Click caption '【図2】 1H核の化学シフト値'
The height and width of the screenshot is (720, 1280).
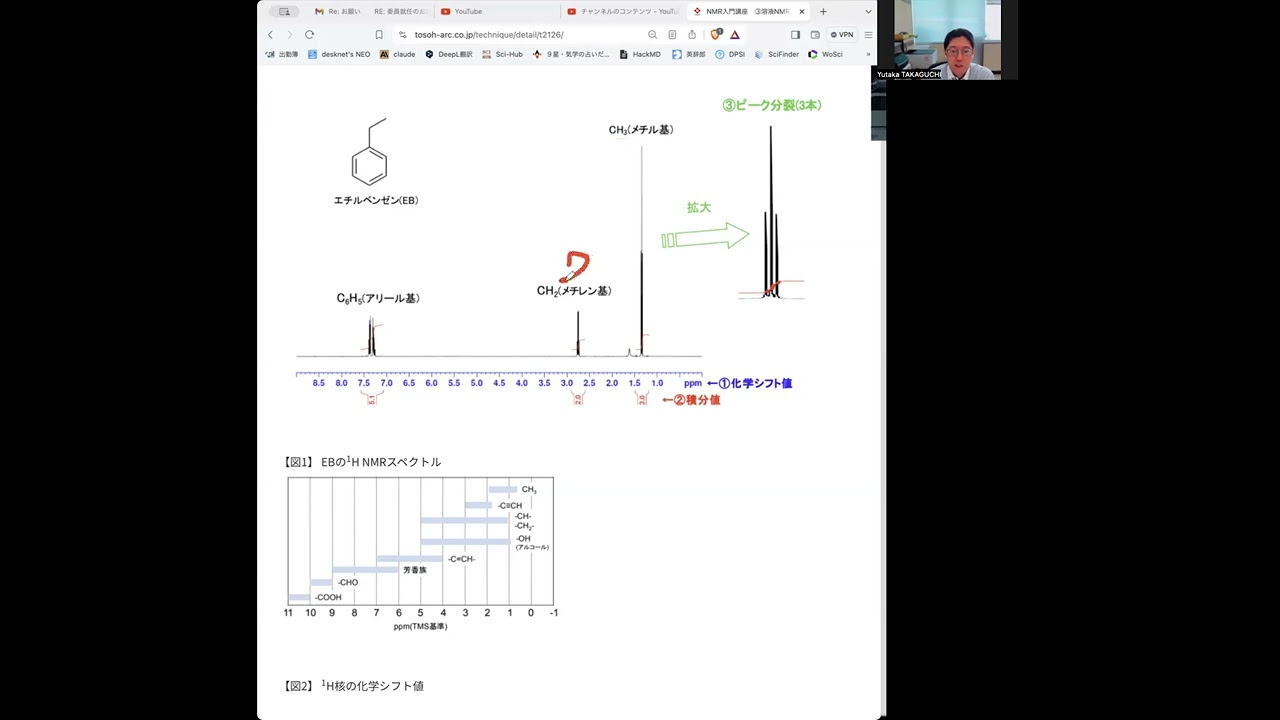[x=354, y=686]
